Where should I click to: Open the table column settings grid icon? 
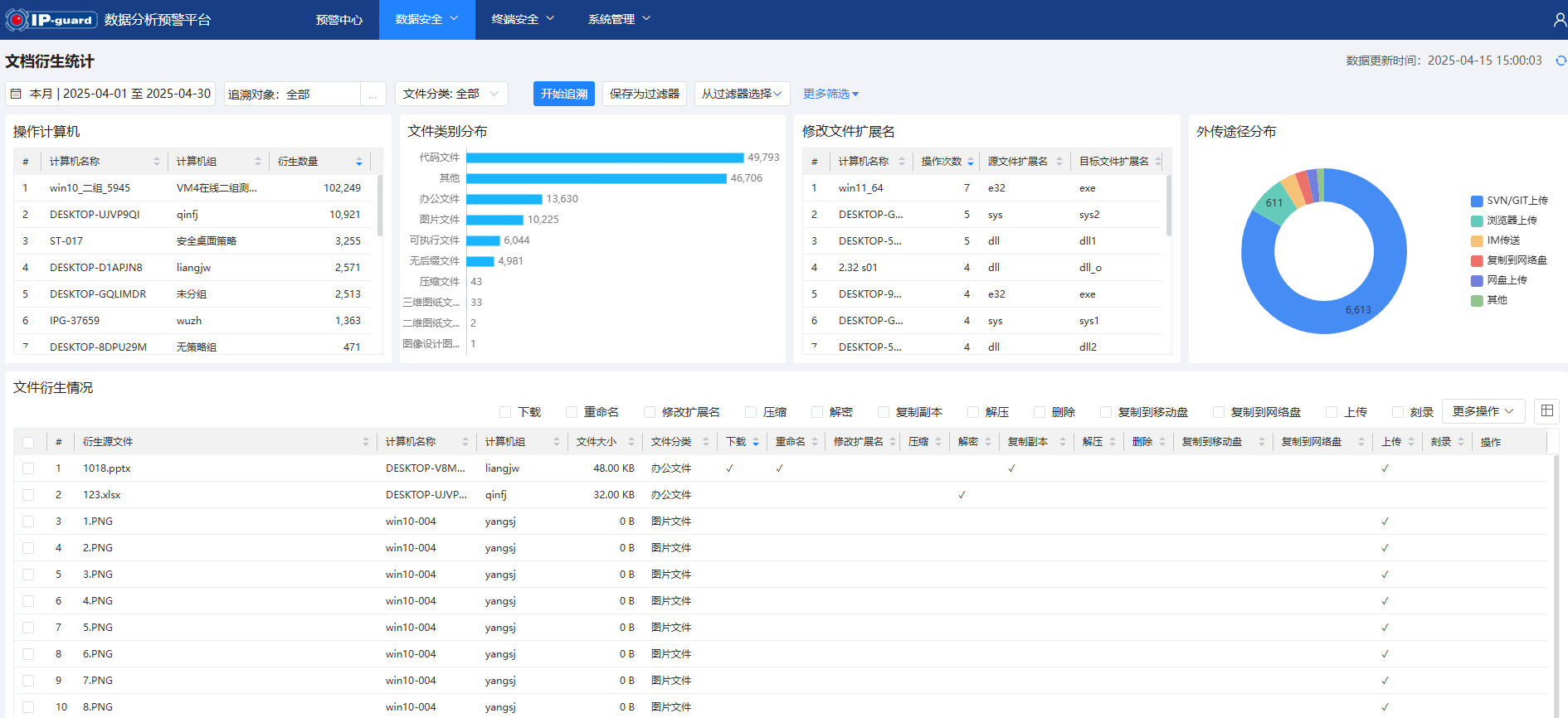point(1546,411)
